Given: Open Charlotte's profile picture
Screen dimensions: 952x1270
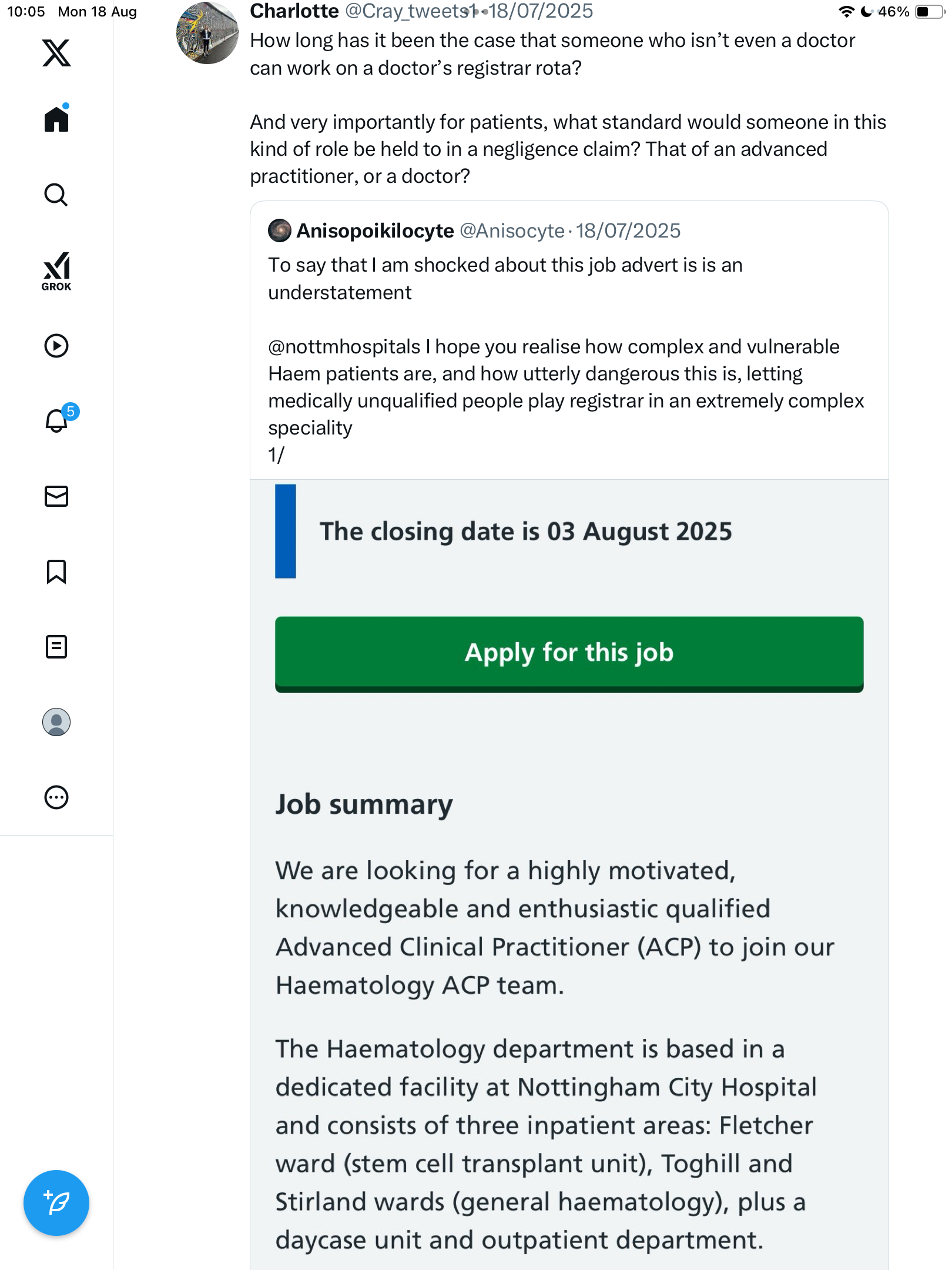Looking at the screenshot, I should click(207, 33).
